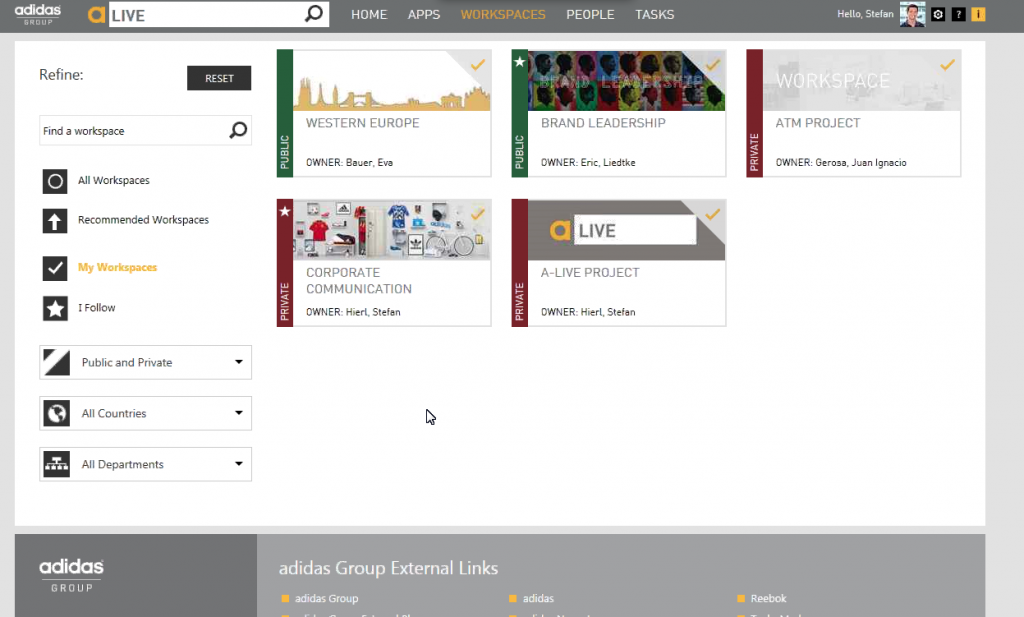
Task: Click Stefan's profile picture
Action: [x=912, y=14]
